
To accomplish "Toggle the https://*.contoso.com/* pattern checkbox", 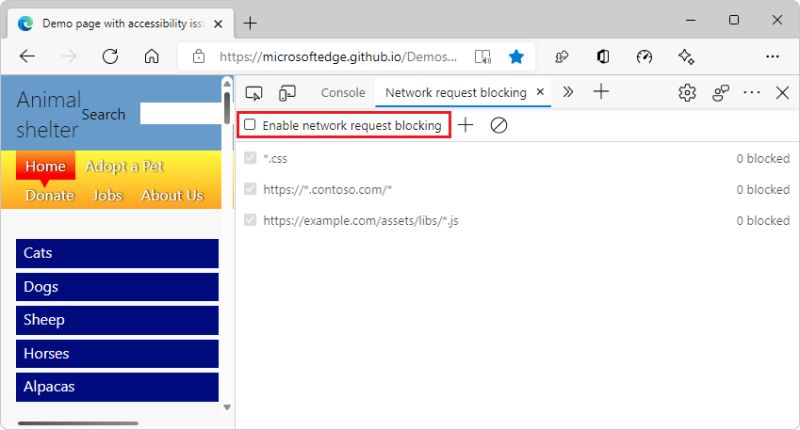I will click(250, 189).
